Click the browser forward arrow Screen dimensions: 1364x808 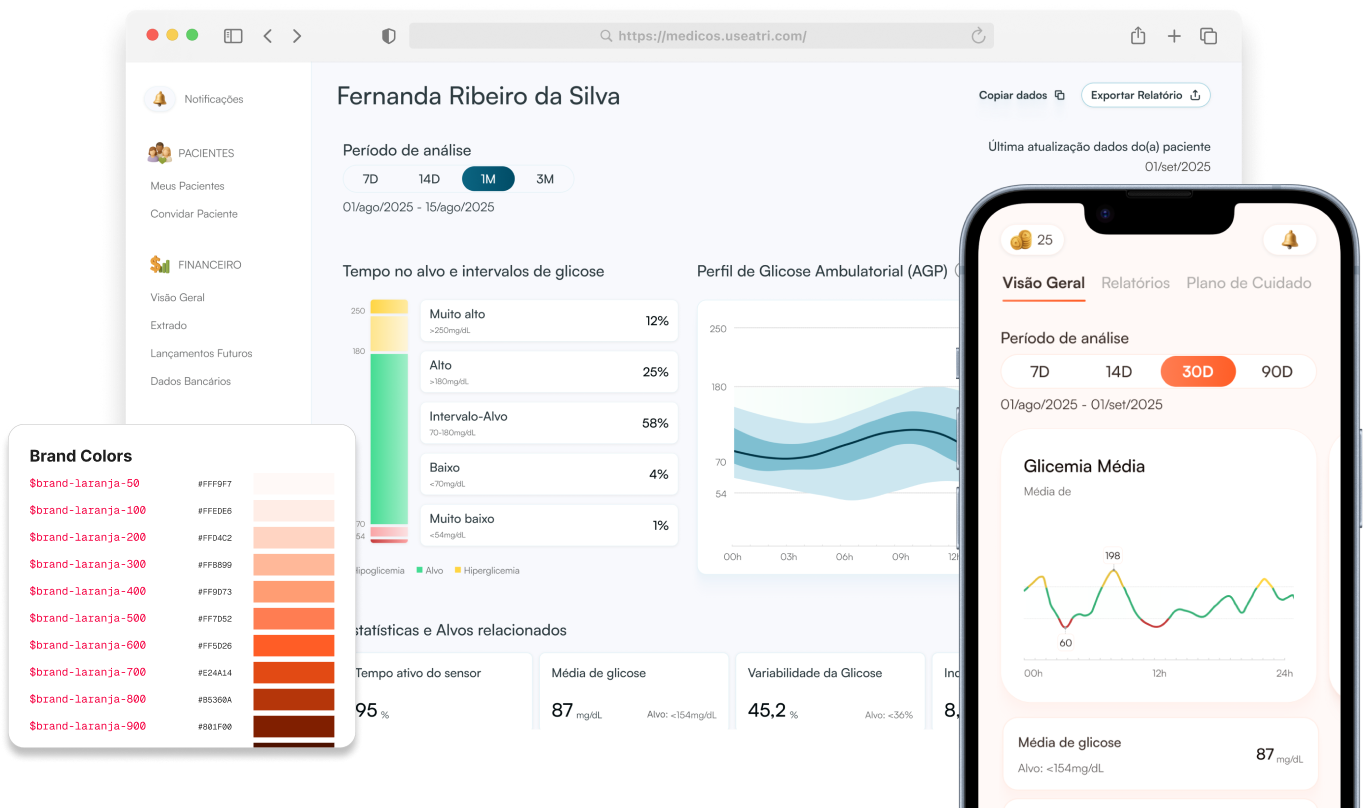point(297,36)
